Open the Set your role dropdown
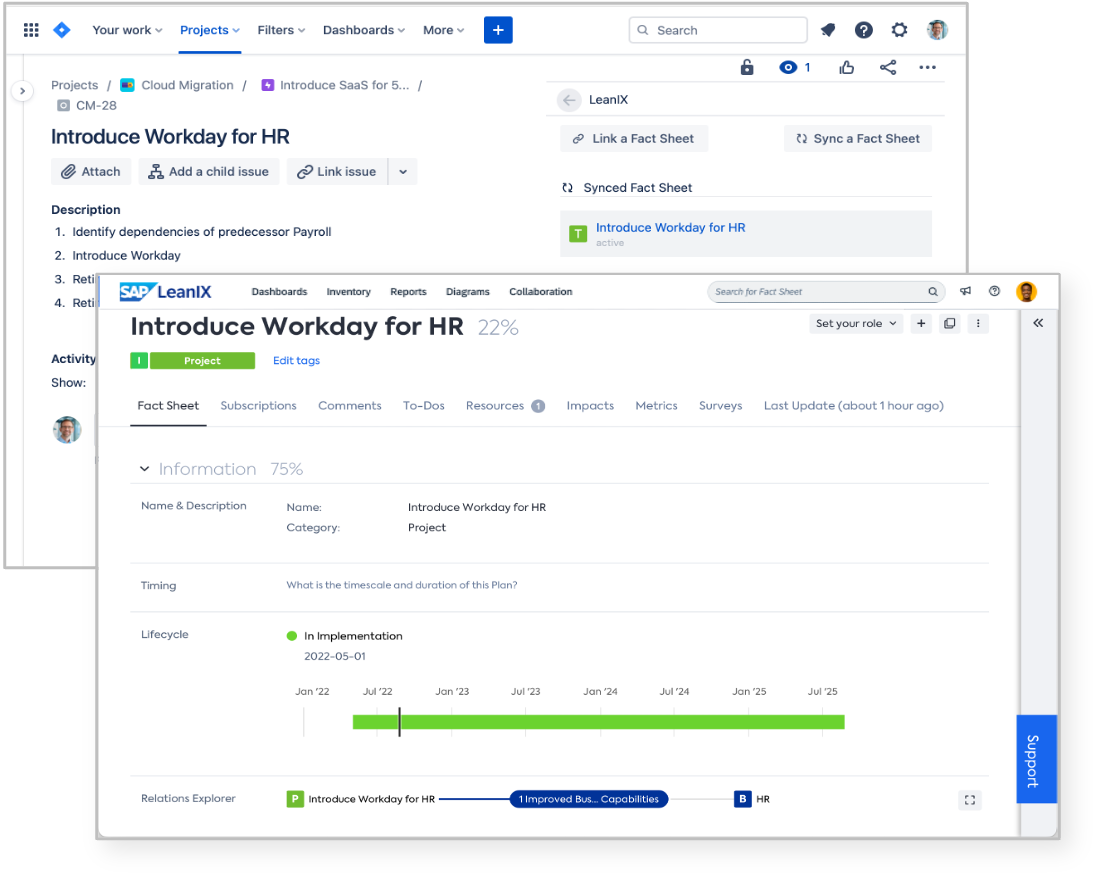 [855, 324]
